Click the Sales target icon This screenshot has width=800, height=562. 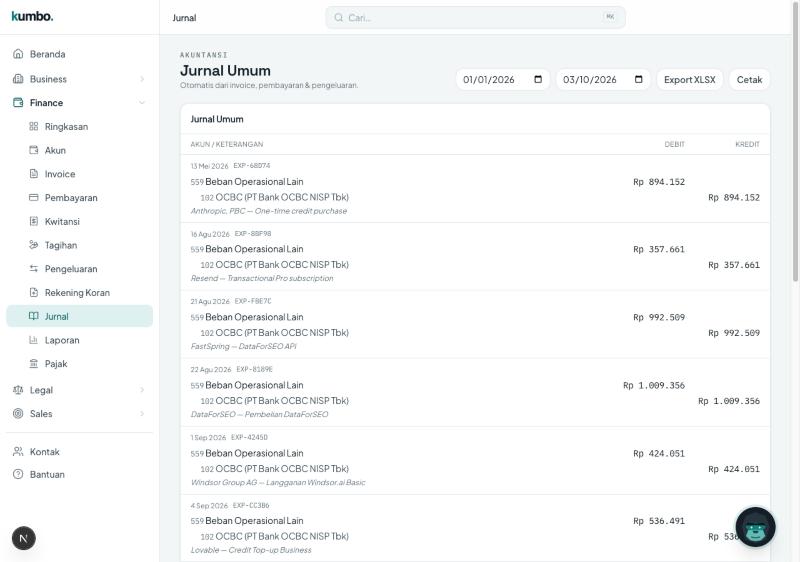coord(18,413)
